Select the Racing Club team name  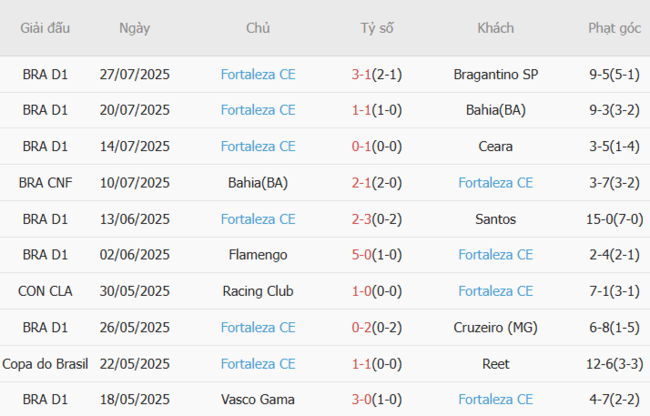(258, 291)
